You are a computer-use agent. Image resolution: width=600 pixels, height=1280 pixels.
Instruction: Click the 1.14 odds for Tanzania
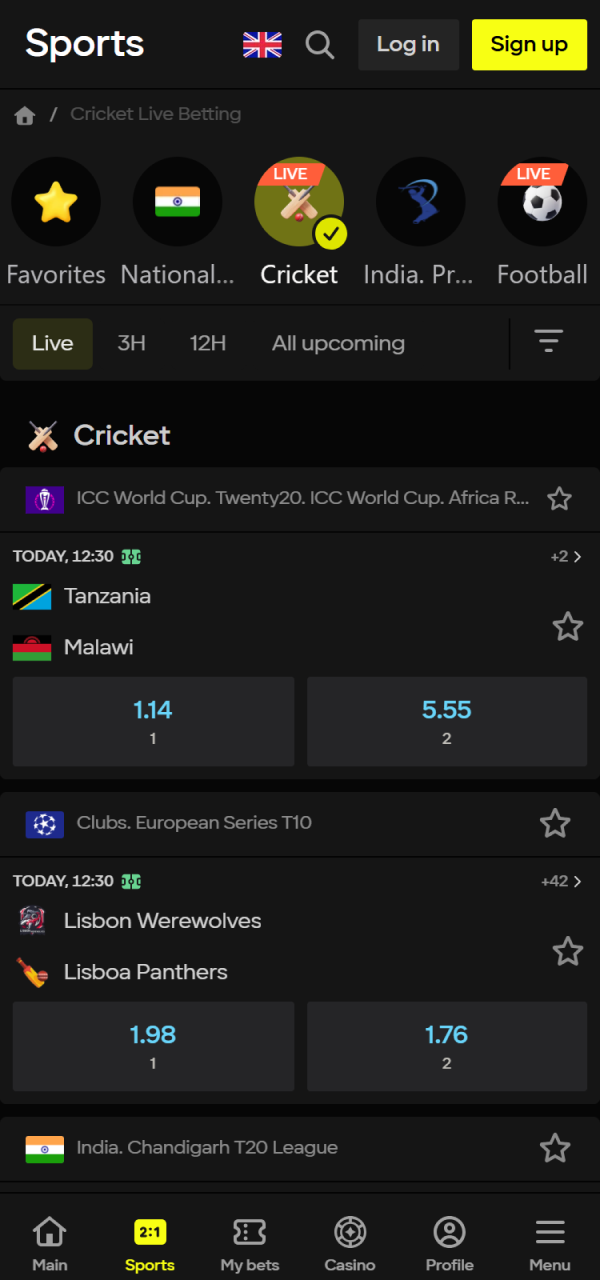(152, 720)
